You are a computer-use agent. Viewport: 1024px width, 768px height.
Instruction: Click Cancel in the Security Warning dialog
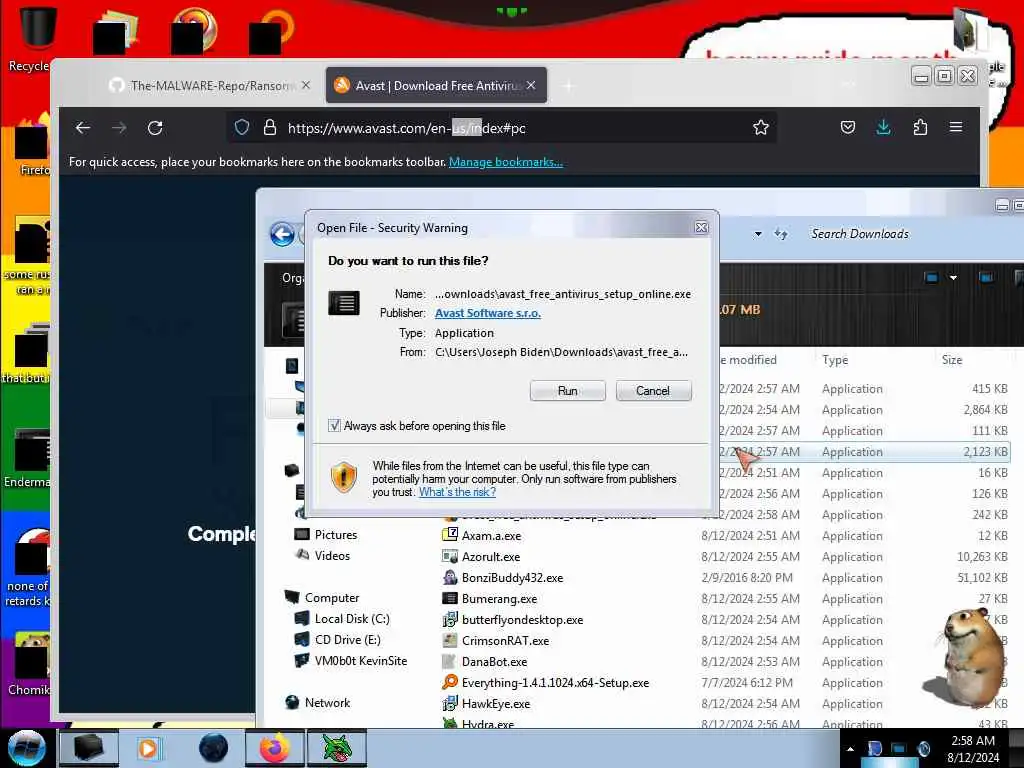[653, 391]
